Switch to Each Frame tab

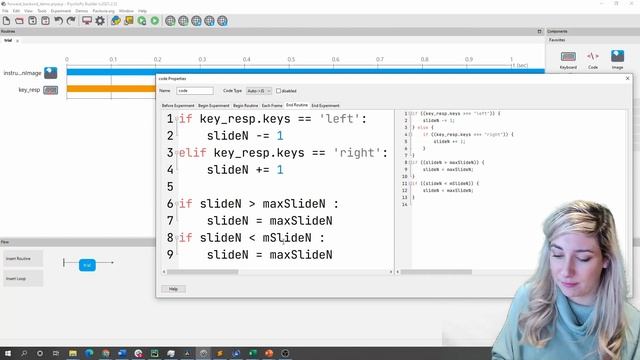tap(272, 106)
